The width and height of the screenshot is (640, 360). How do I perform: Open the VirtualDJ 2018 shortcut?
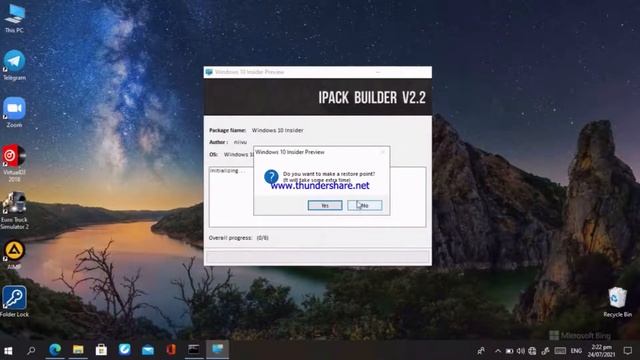(14, 163)
